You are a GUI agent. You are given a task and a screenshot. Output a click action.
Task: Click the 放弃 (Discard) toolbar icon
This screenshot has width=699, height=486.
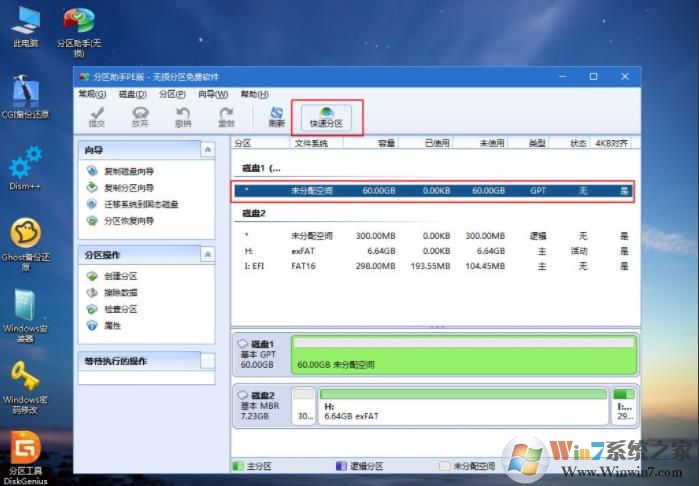pos(140,117)
